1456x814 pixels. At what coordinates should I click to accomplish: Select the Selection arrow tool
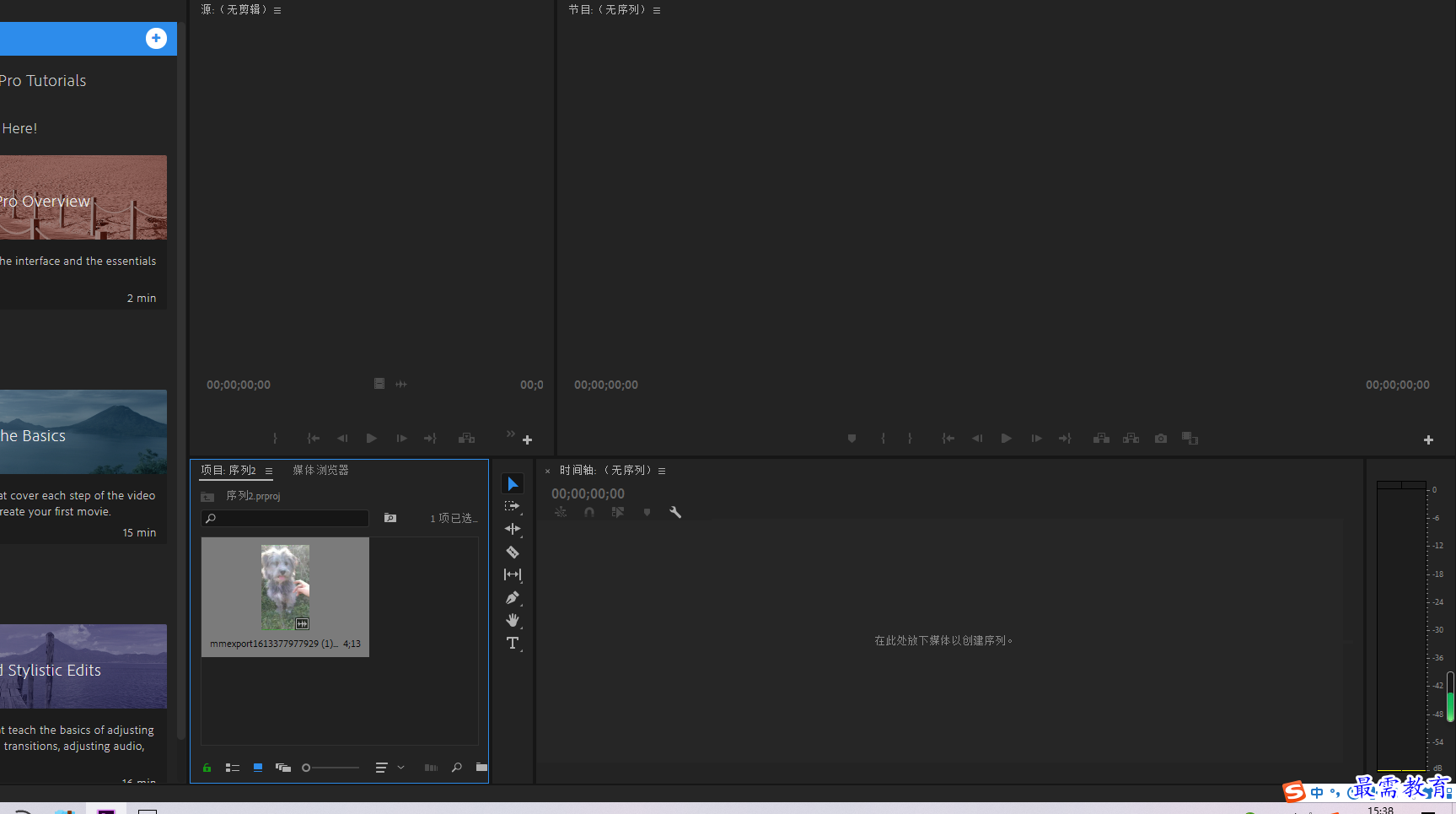513,483
